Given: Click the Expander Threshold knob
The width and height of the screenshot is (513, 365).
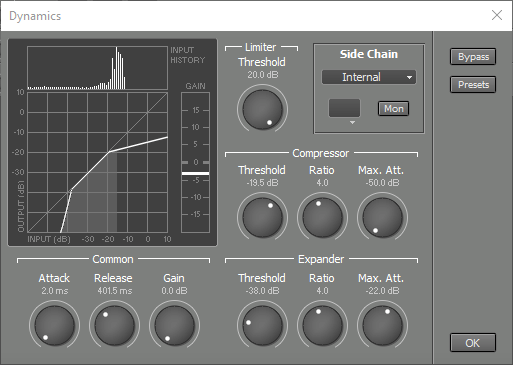Looking at the screenshot, I should (262, 326).
